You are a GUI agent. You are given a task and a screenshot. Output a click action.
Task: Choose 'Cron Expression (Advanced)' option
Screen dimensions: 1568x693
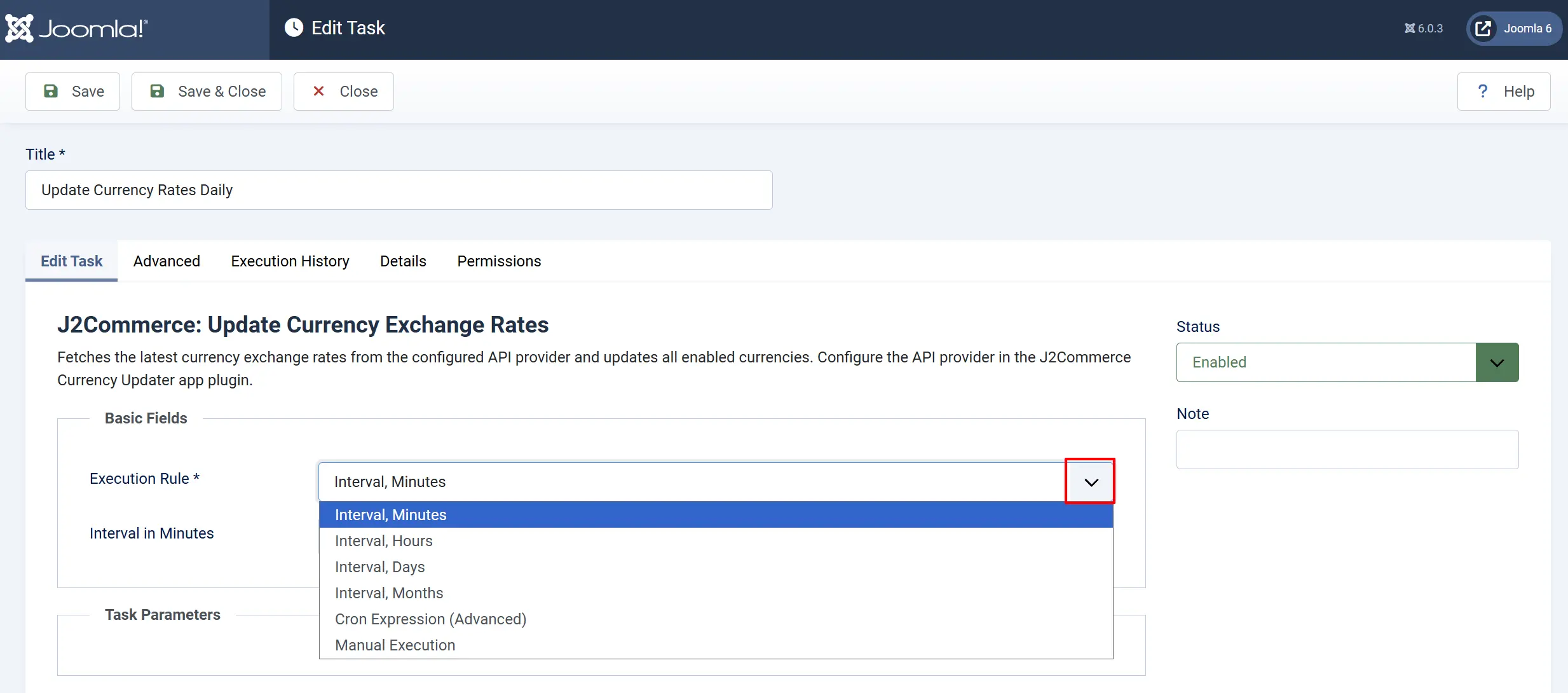716,619
